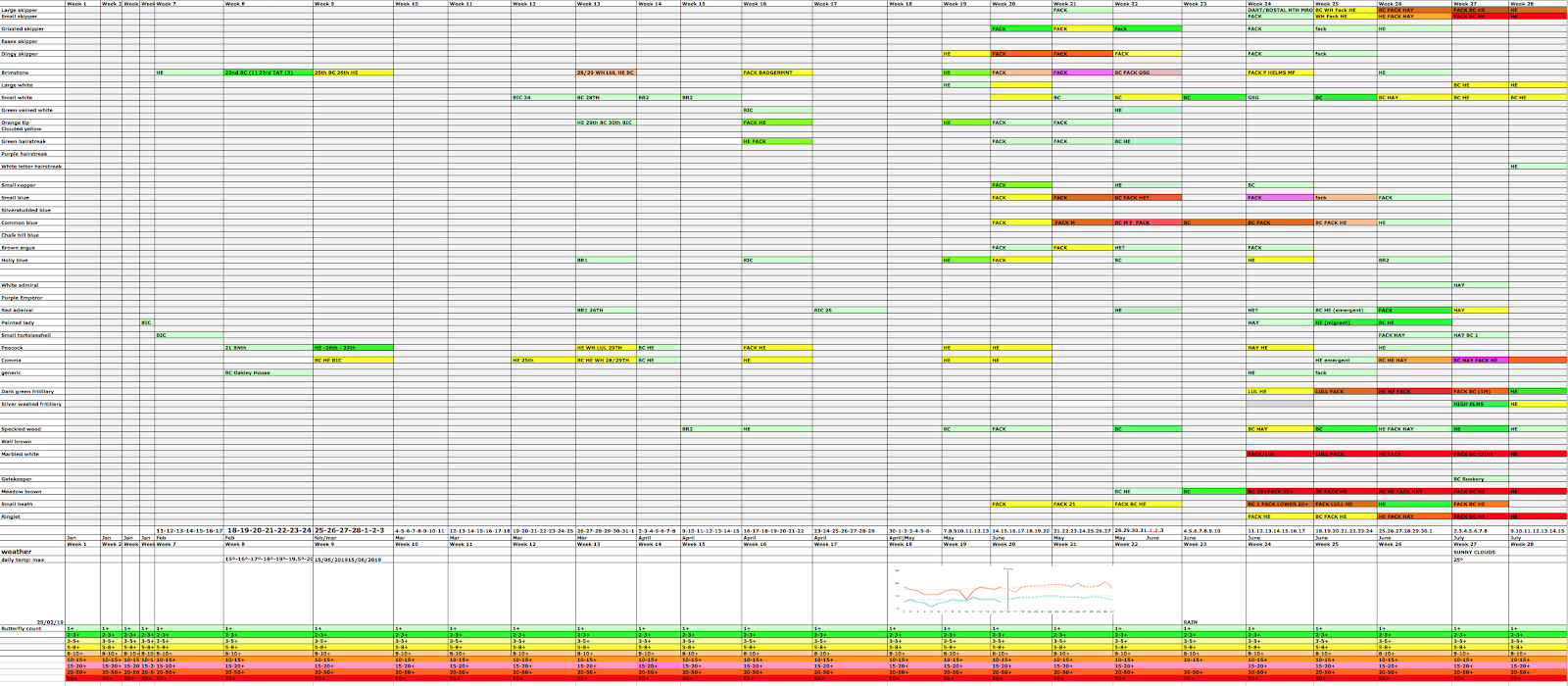This screenshot has width=1568, height=686.
Task: Select the '28/29 WH LUL HE BC' cell
Action: coord(606,73)
